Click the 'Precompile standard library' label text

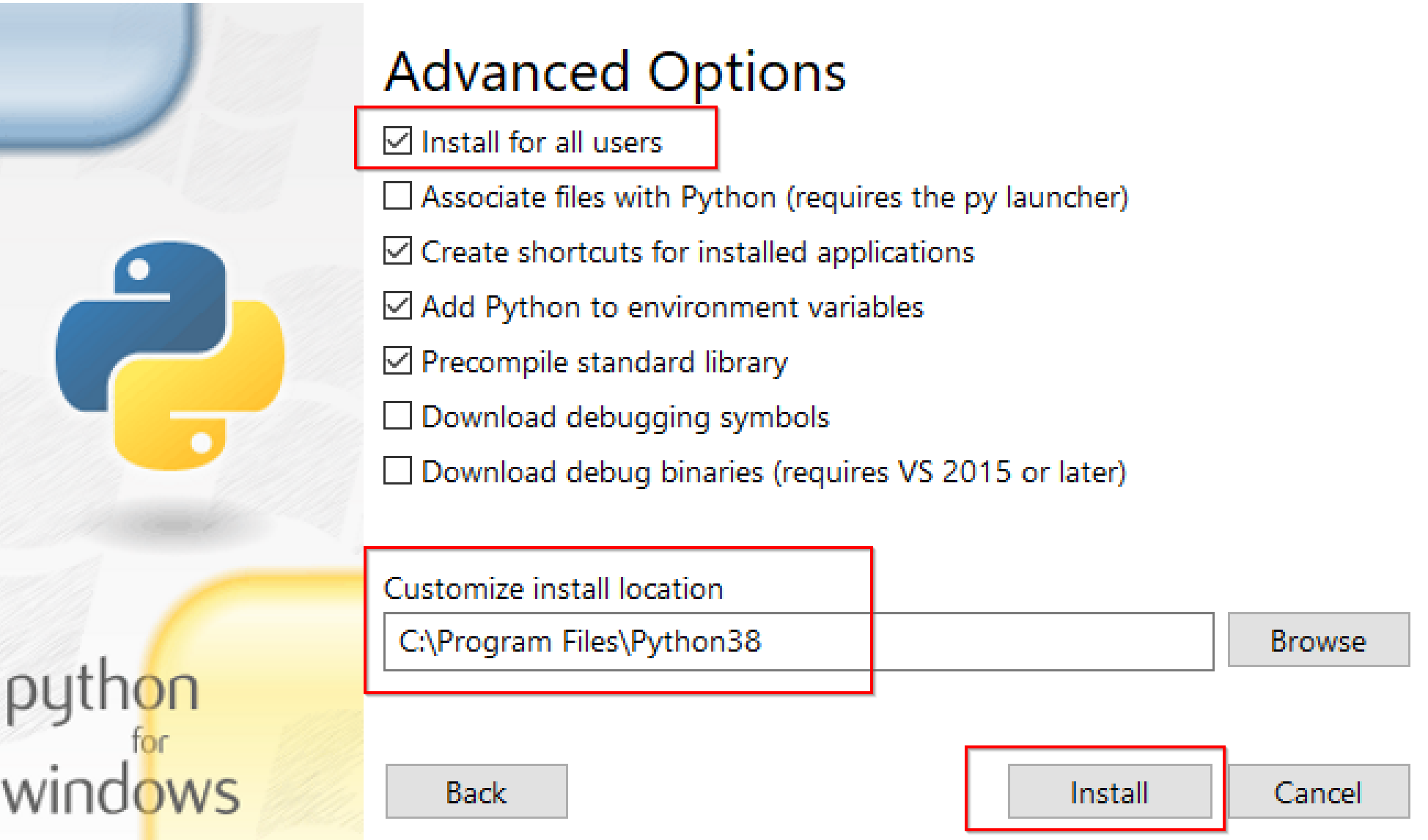point(605,362)
